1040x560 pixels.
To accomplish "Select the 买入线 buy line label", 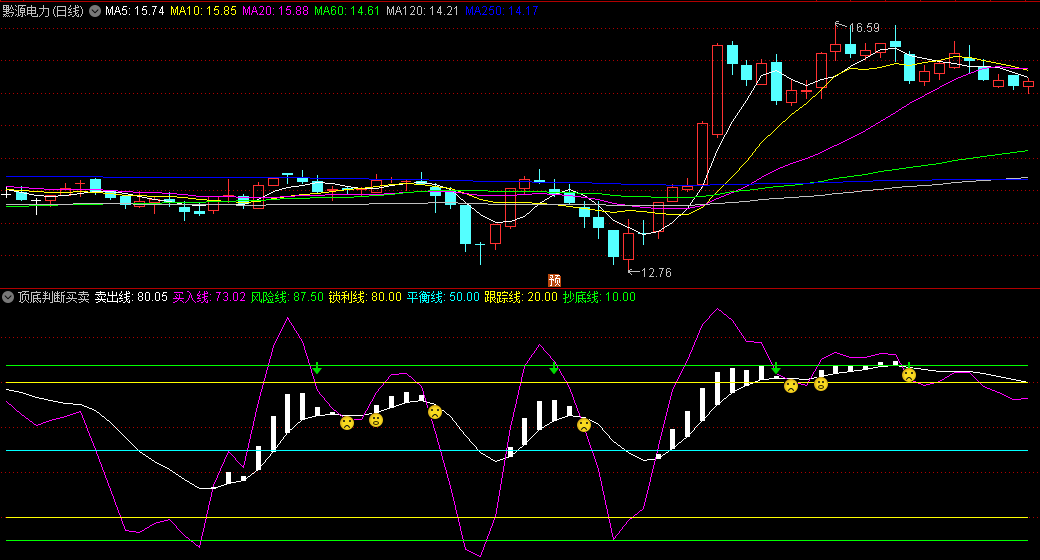I will 209,297.
